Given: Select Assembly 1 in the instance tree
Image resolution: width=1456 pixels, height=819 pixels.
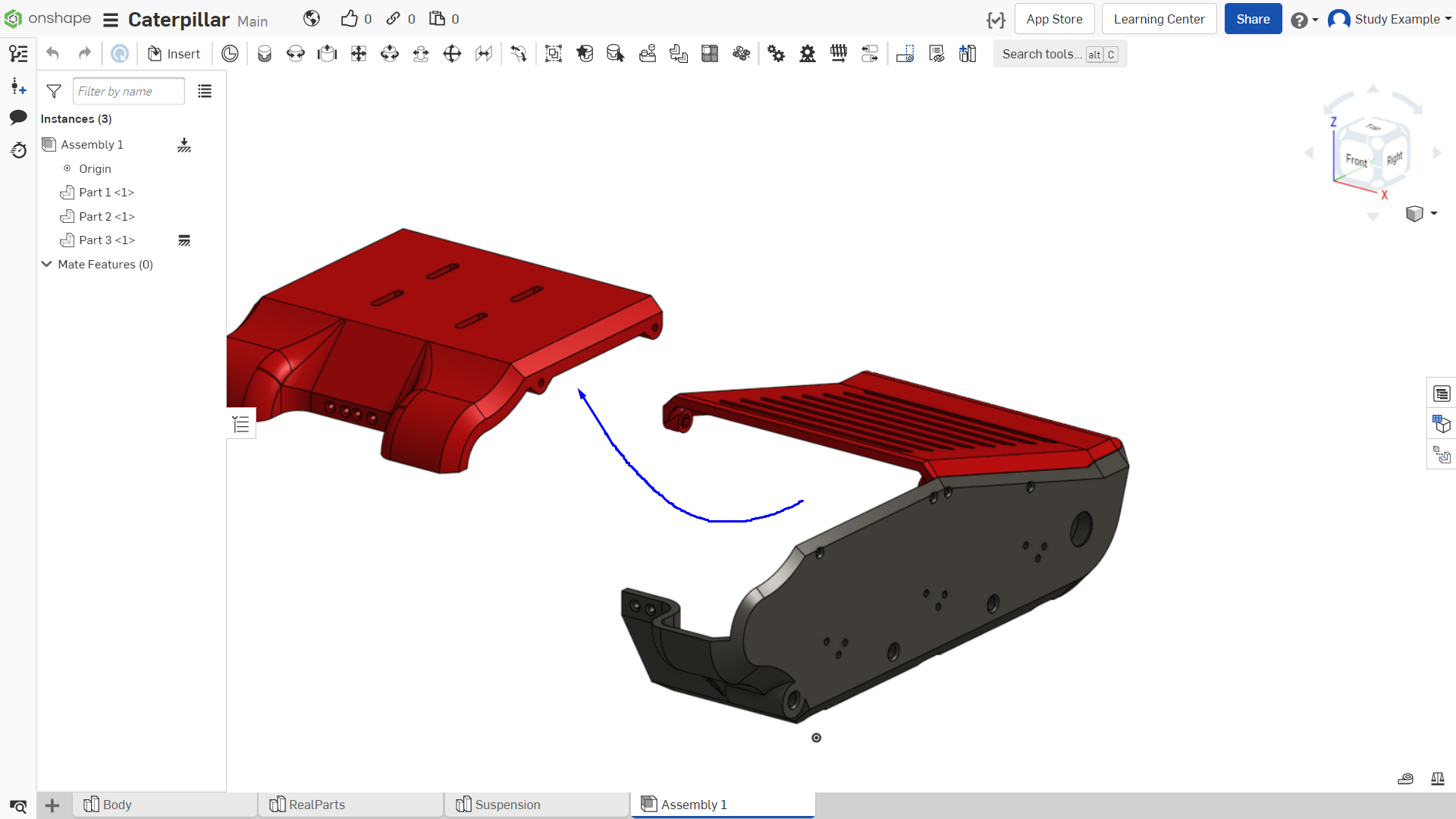Looking at the screenshot, I should click(92, 144).
